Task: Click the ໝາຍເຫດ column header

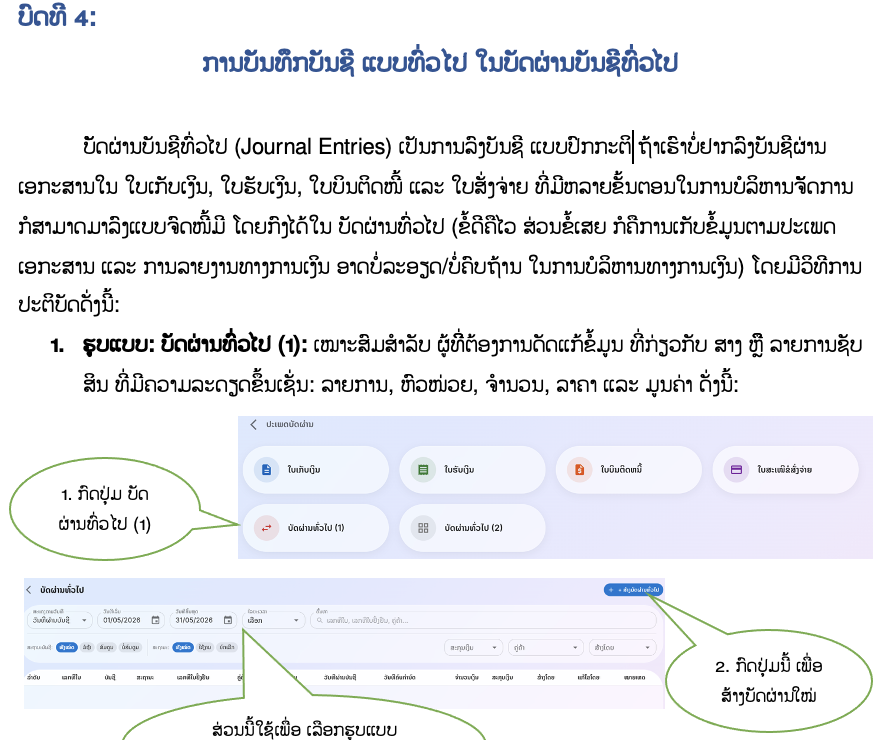Action: pyautogui.click(x=634, y=677)
